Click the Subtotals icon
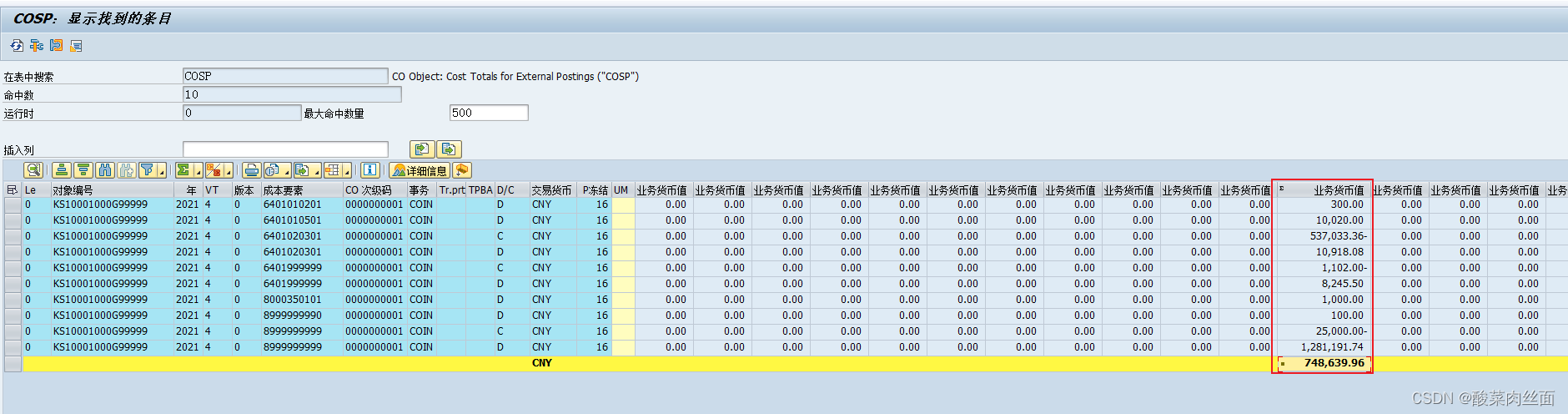Viewport: 1568px width, 414px height. coord(214,170)
